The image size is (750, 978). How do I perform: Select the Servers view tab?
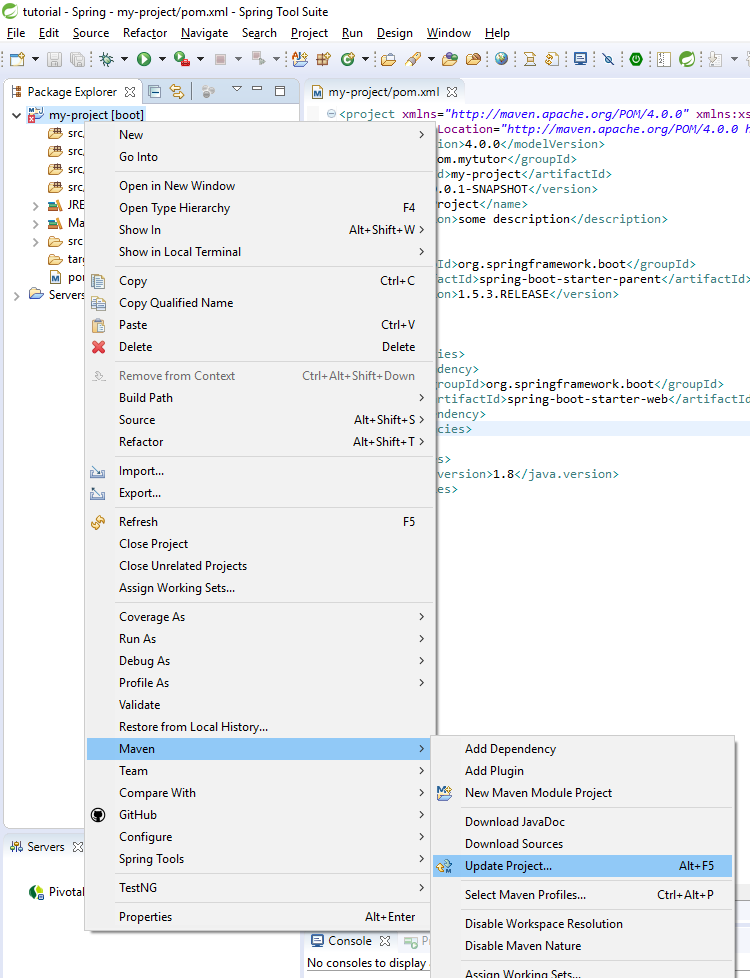(46, 846)
